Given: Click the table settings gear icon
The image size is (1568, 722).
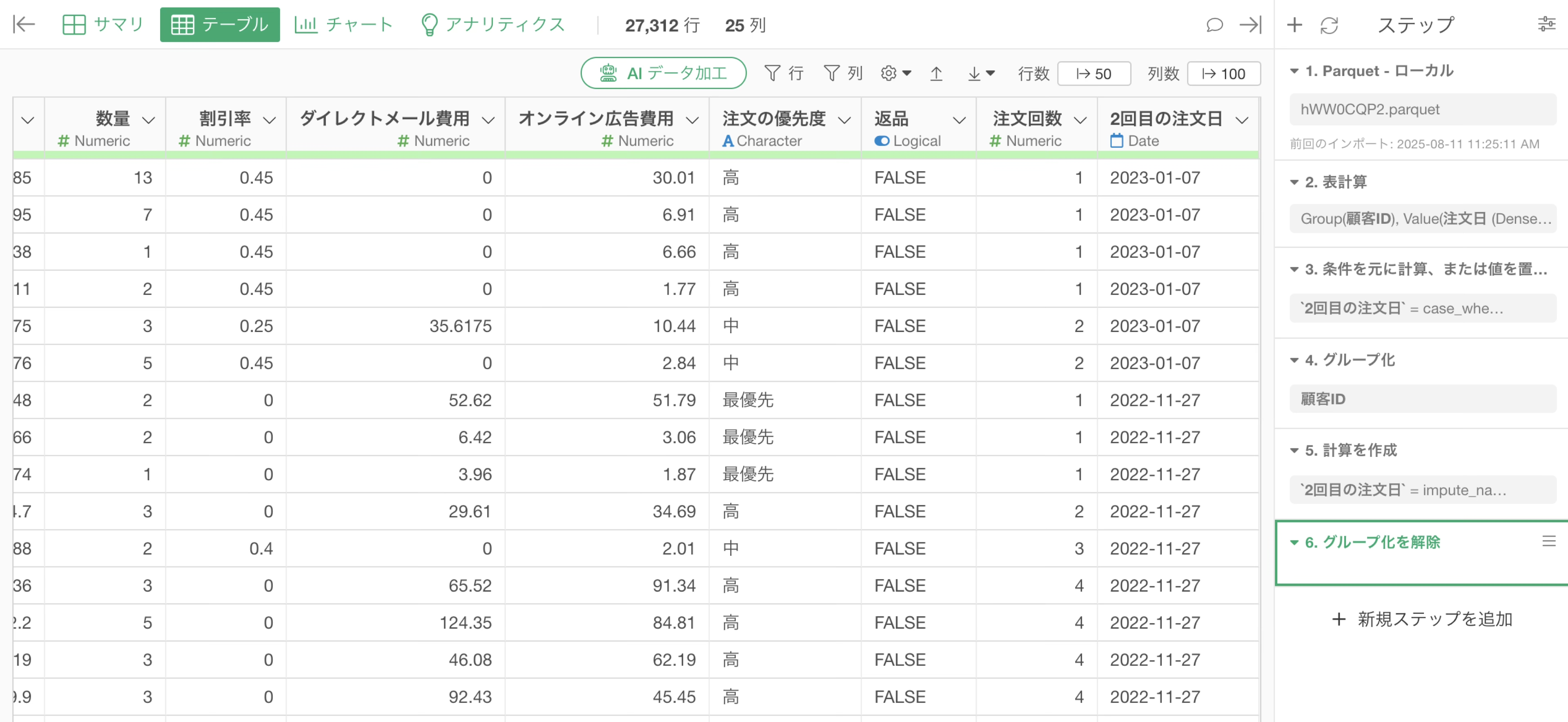Looking at the screenshot, I should [x=895, y=74].
